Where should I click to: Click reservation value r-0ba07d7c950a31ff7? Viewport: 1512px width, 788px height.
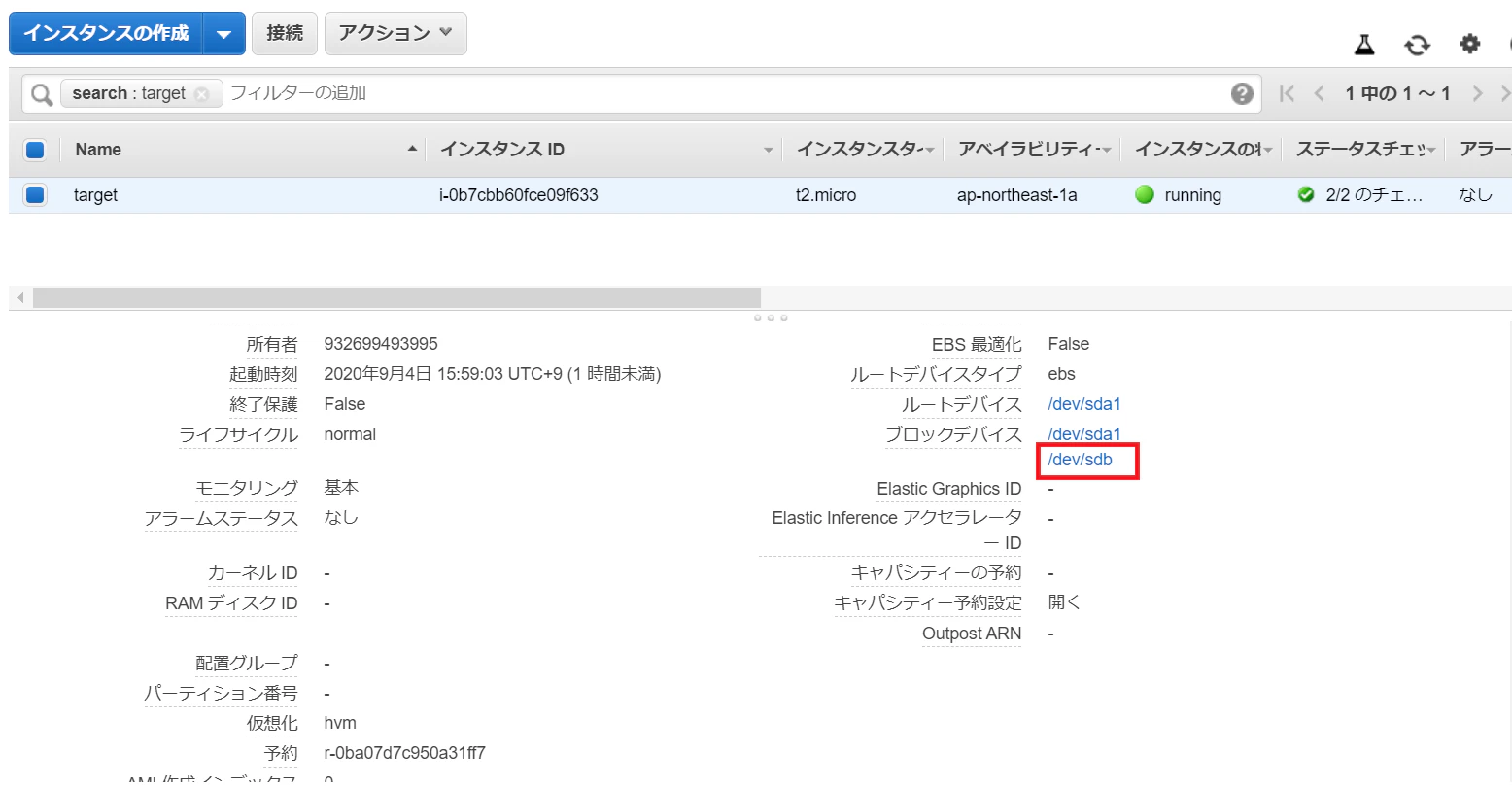click(x=405, y=753)
